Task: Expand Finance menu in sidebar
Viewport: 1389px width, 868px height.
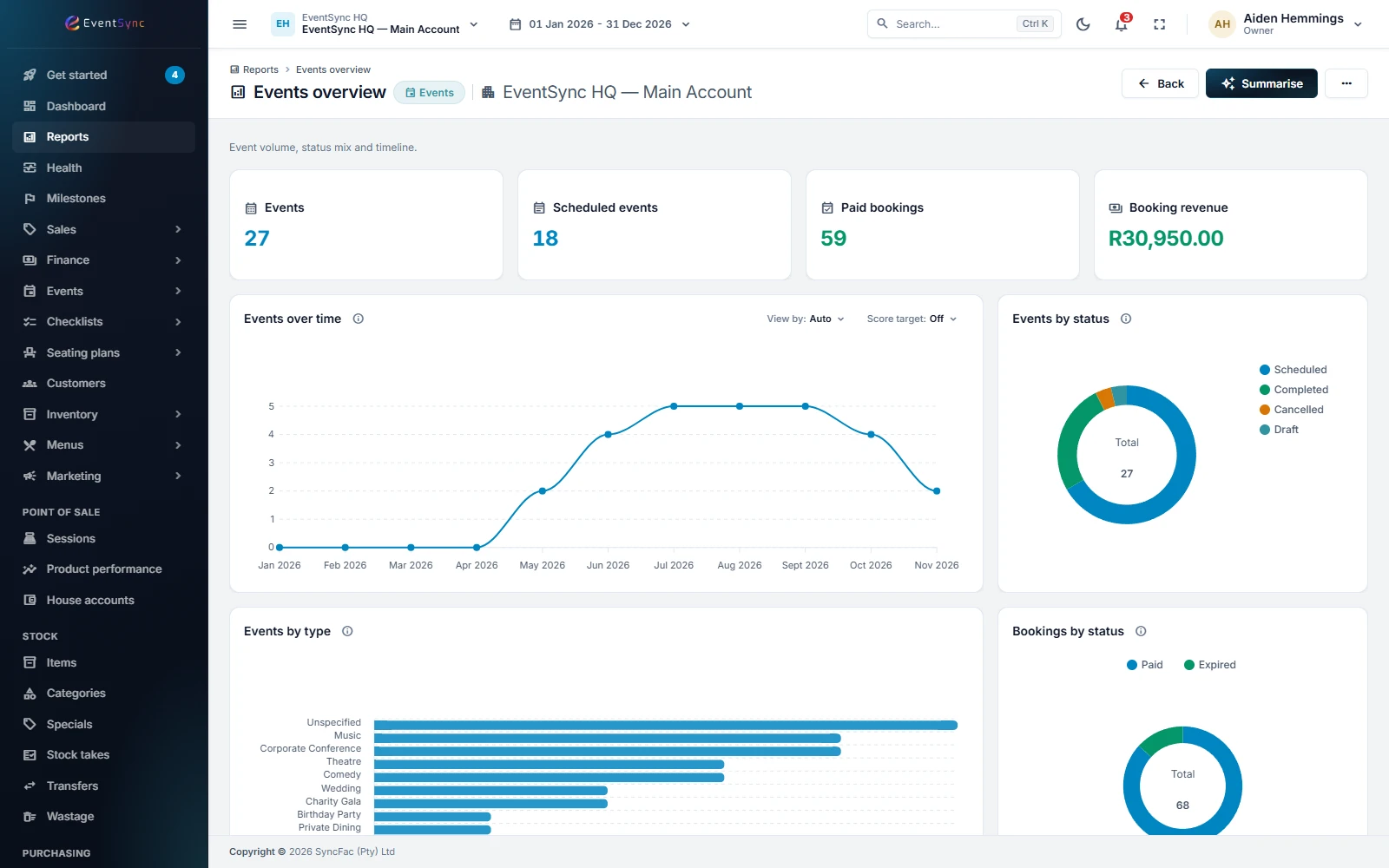Action: [x=103, y=260]
